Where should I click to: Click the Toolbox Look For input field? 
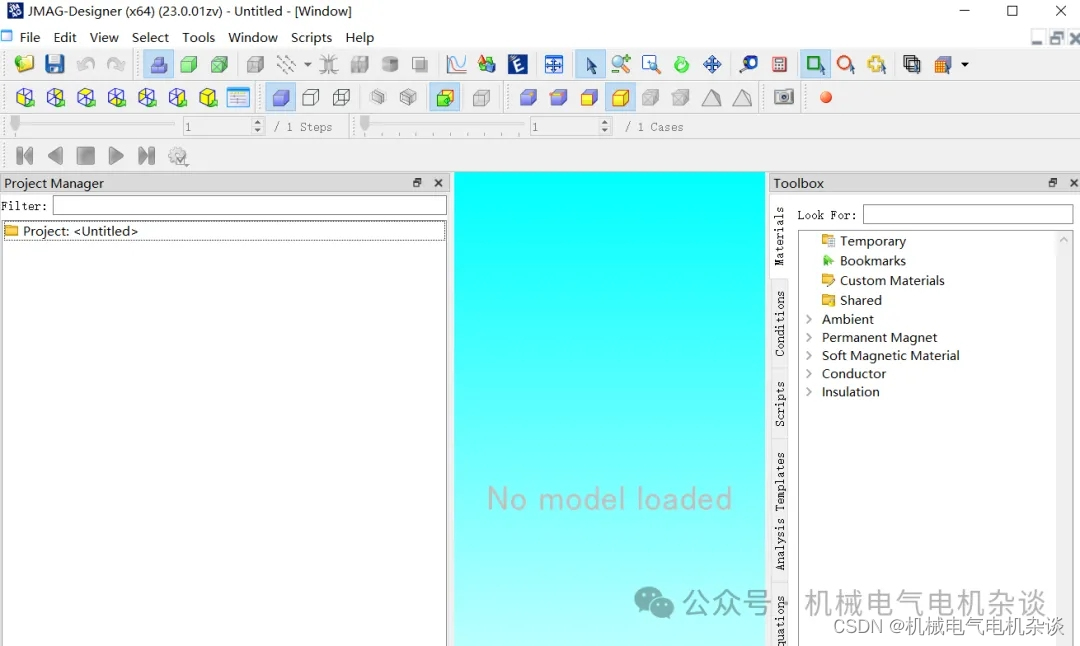pyautogui.click(x=968, y=214)
